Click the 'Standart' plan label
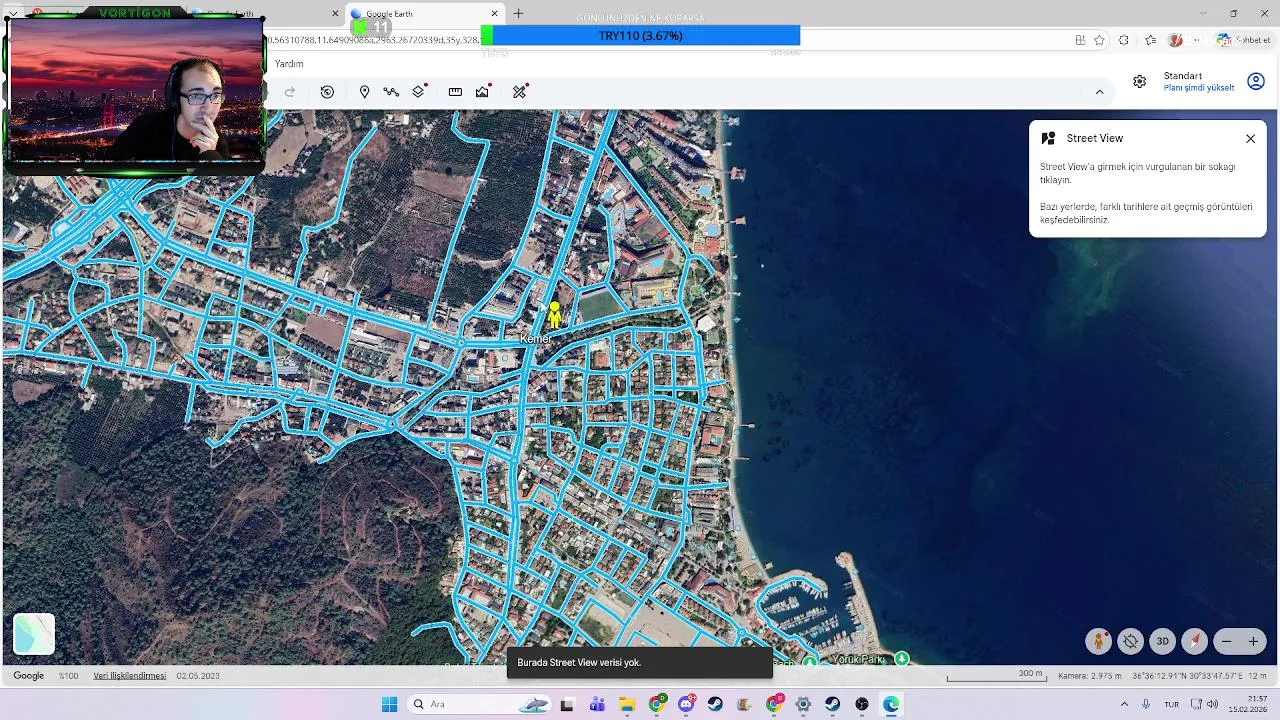Image resolution: width=1280 pixels, height=720 pixels. coord(1183,76)
